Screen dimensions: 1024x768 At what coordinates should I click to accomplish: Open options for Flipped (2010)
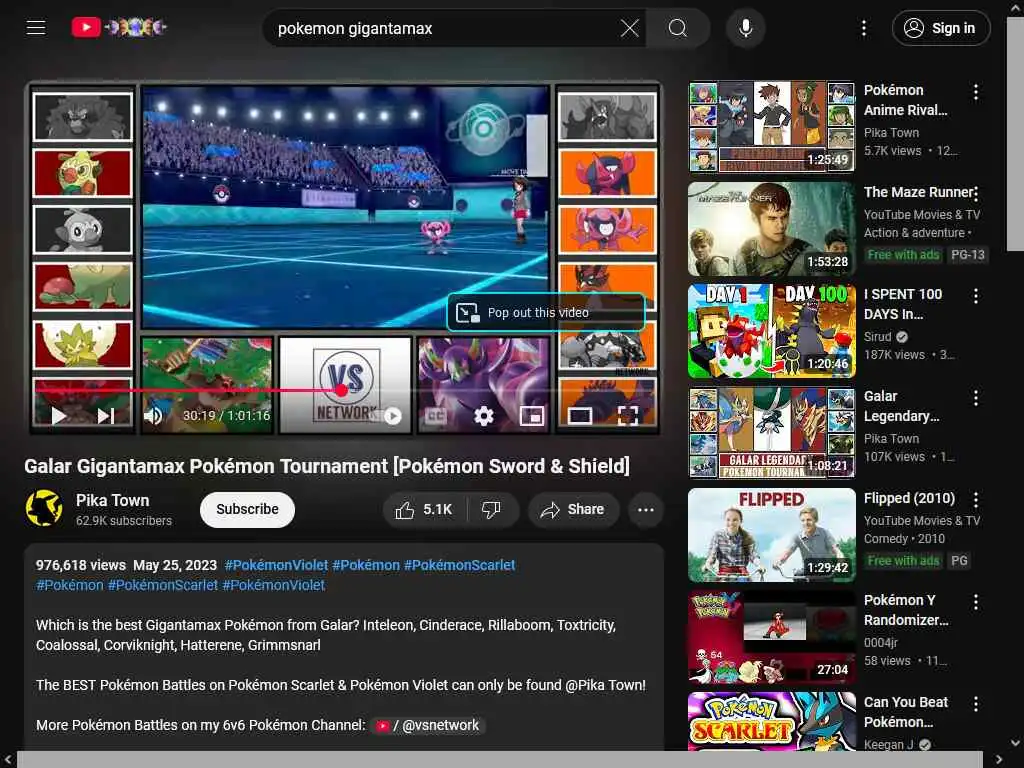pyautogui.click(x=976, y=500)
